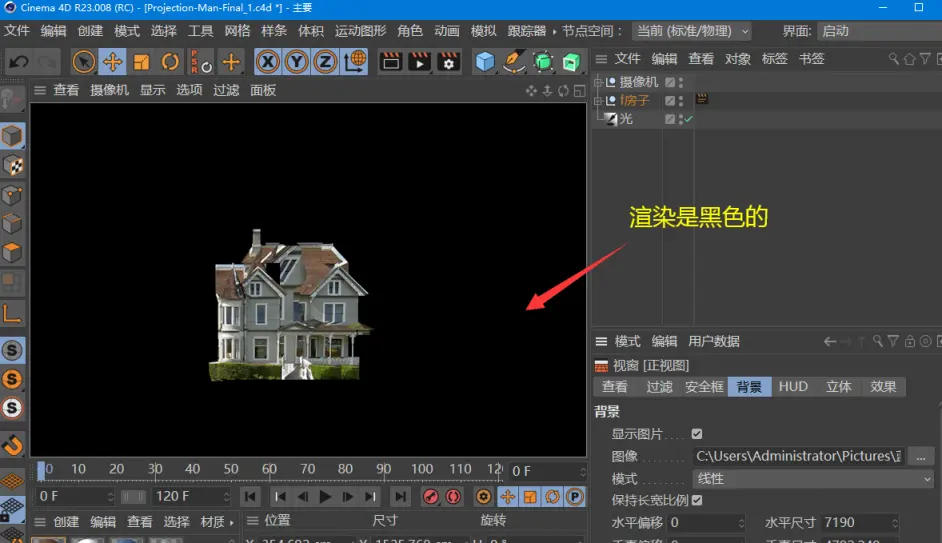Open the 模式 线性 dropdown
Viewport: 942px width, 543px height.
(813, 479)
